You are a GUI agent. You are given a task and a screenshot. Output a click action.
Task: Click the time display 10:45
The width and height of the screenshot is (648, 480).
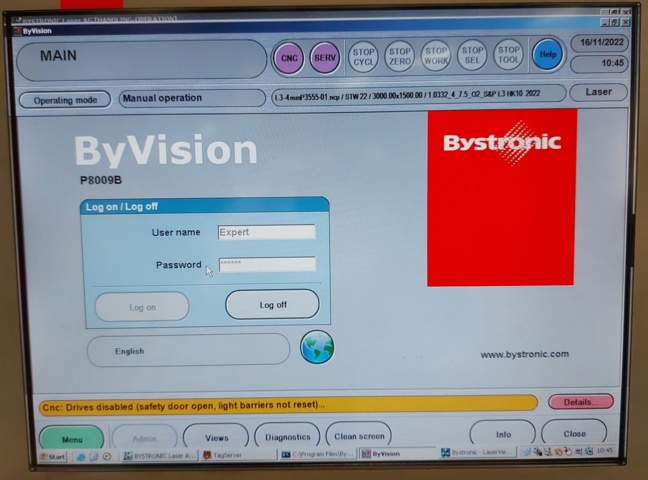click(x=600, y=64)
